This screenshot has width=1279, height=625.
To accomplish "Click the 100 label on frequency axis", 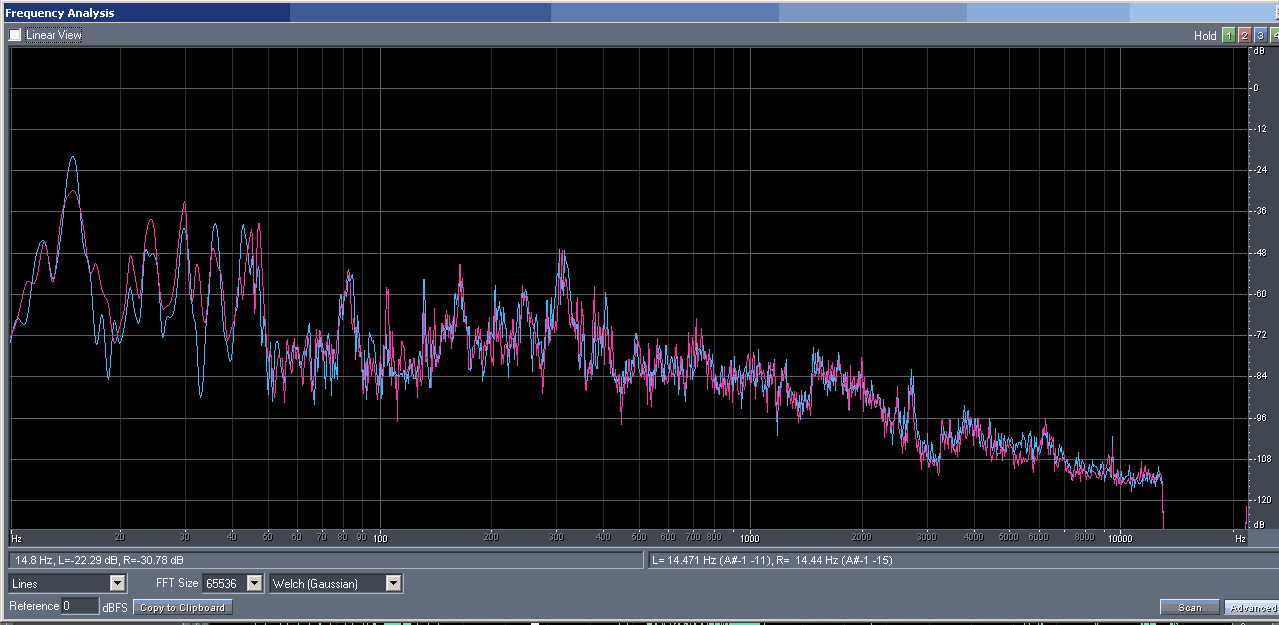I will coord(379,538).
